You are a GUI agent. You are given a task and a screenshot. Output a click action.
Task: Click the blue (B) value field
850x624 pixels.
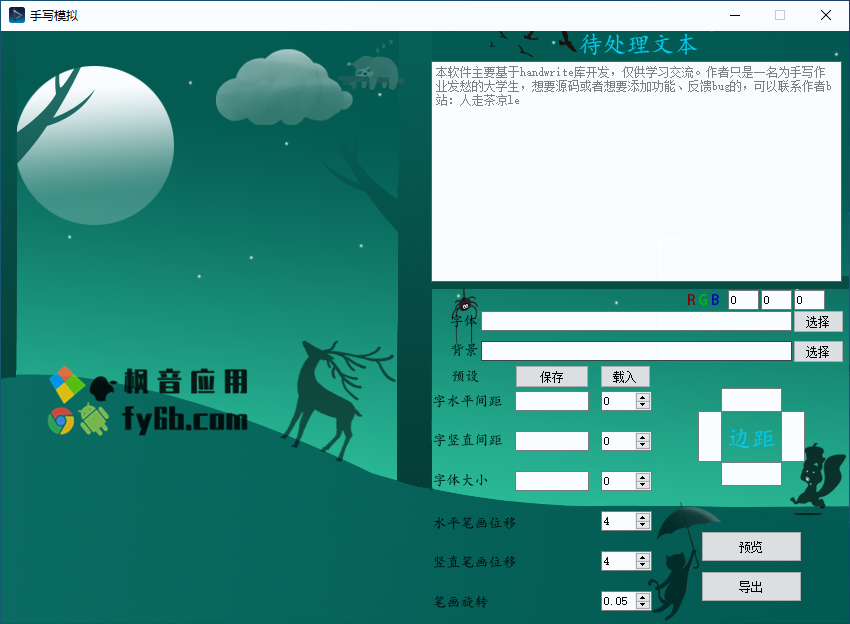(809, 300)
